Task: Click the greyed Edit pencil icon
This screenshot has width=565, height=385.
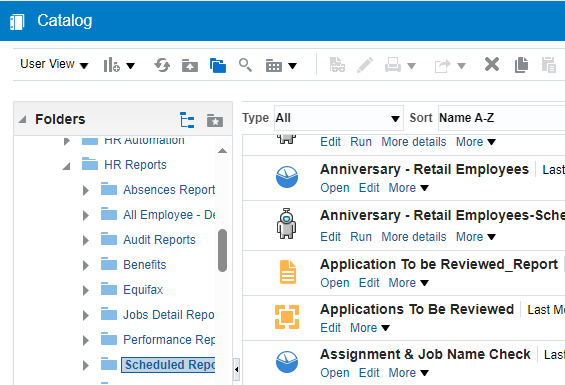Action: [365, 65]
